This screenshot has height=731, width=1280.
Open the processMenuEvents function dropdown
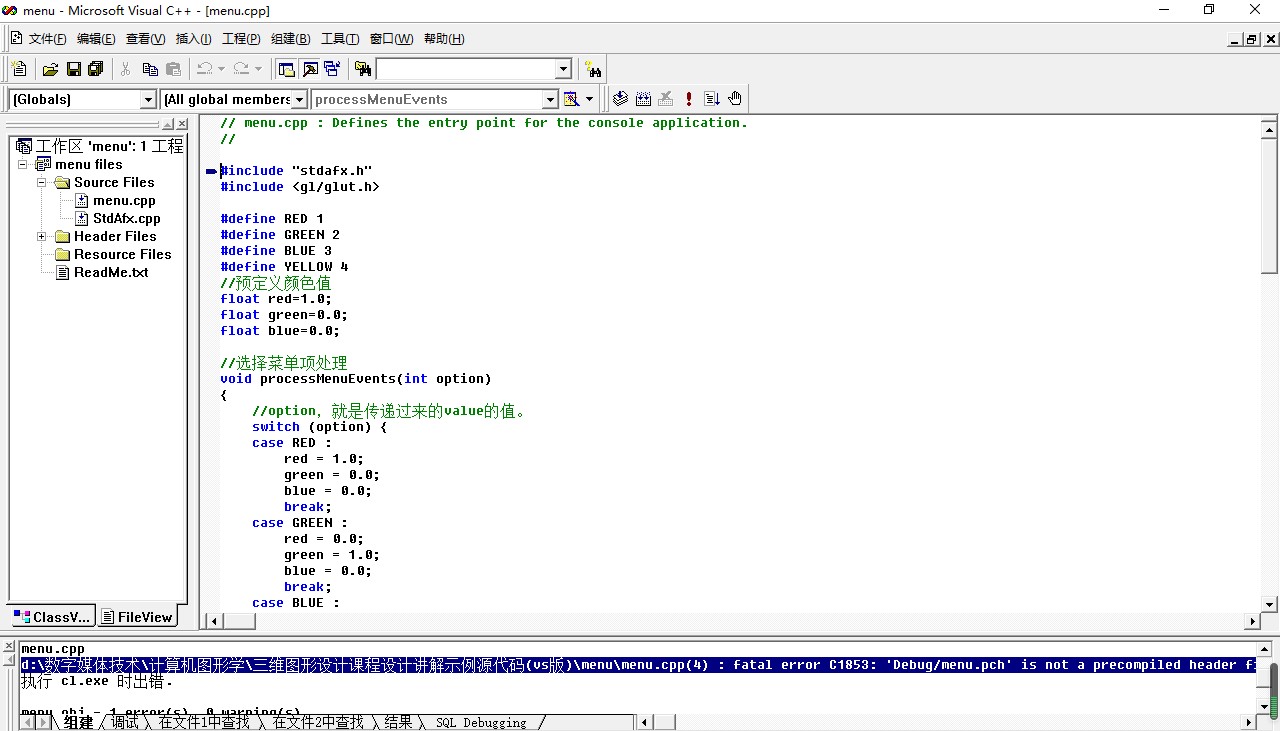(x=550, y=99)
